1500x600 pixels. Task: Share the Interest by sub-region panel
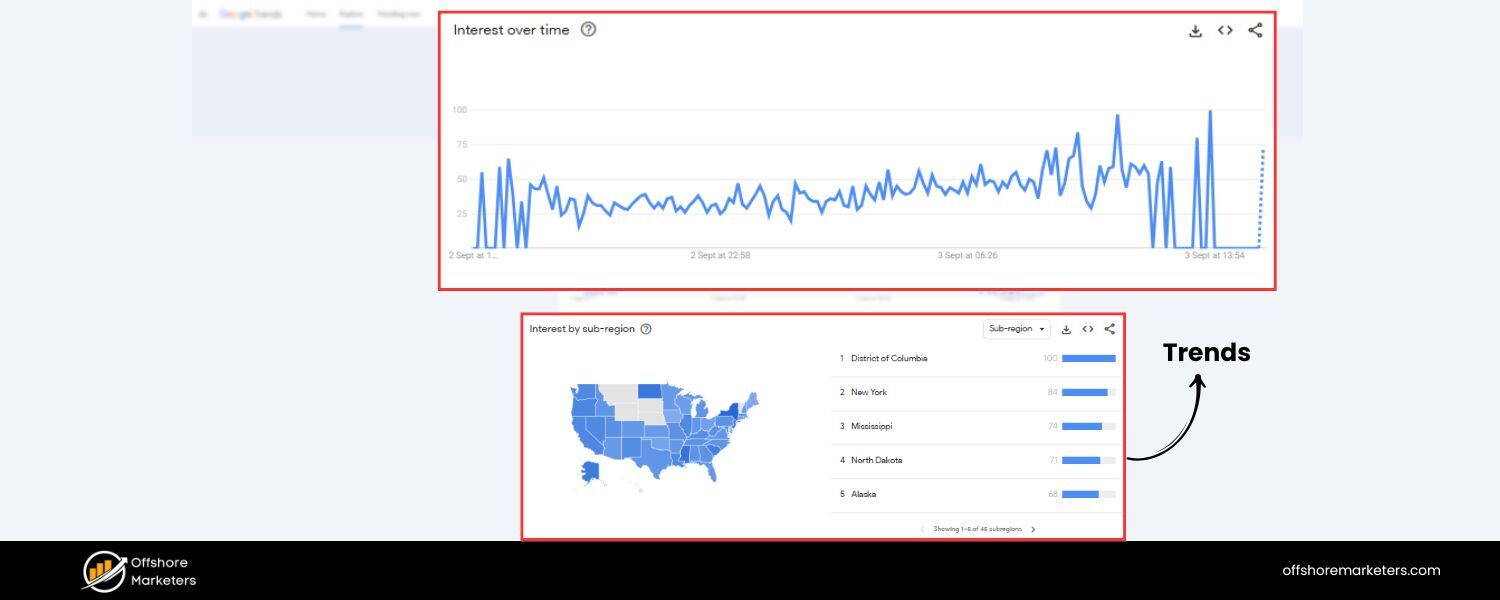pyautogui.click(x=1109, y=329)
